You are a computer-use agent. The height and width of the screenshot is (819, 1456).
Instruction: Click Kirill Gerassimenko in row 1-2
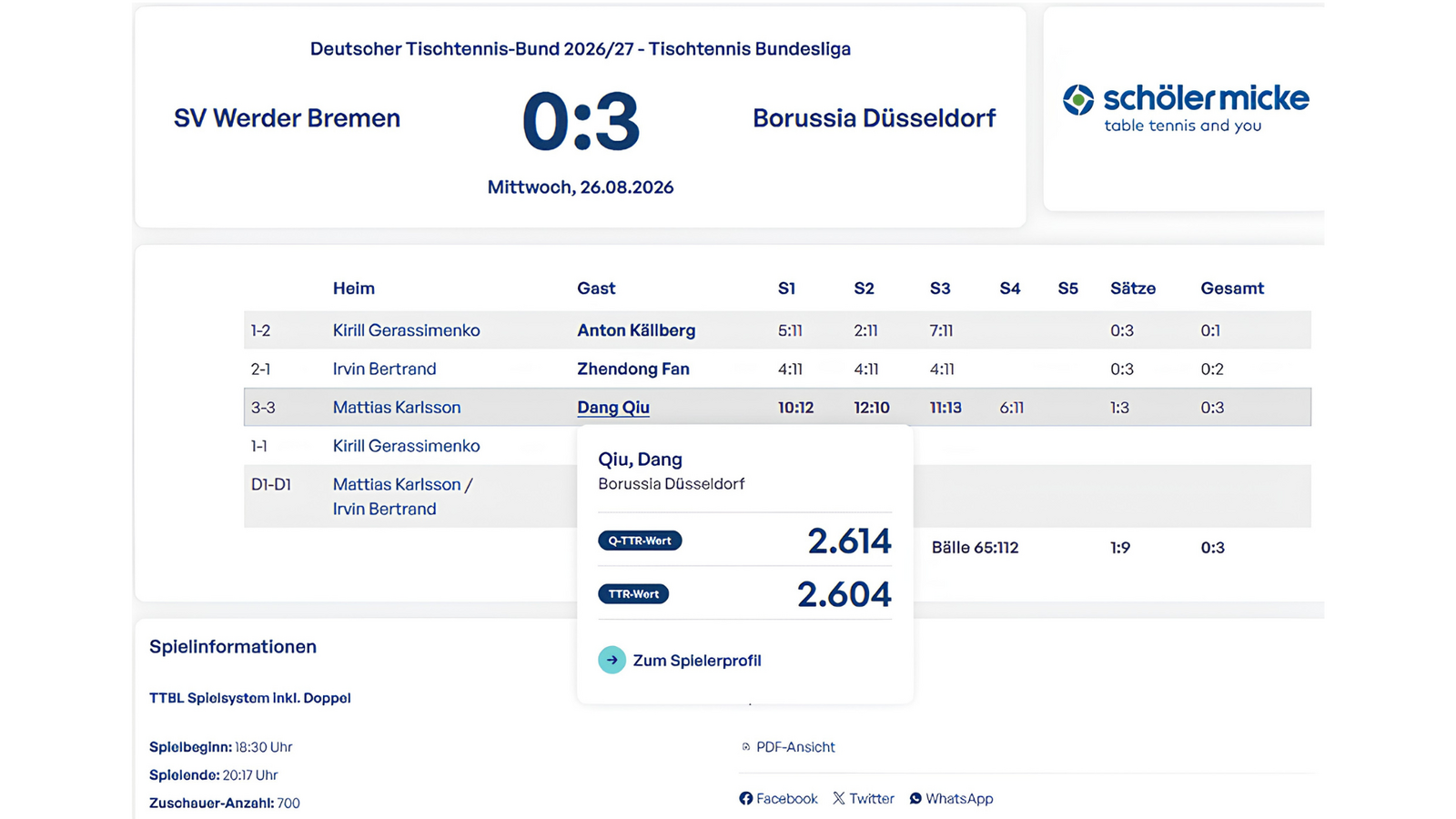click(x=406, y=330)
